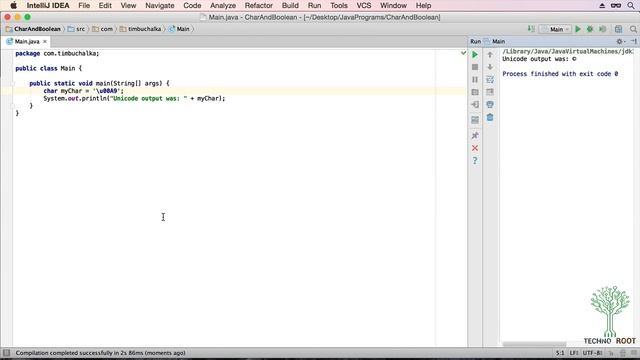
Task: Open macOS Spotlight search in menu bar
Action: tap(631, 6)
